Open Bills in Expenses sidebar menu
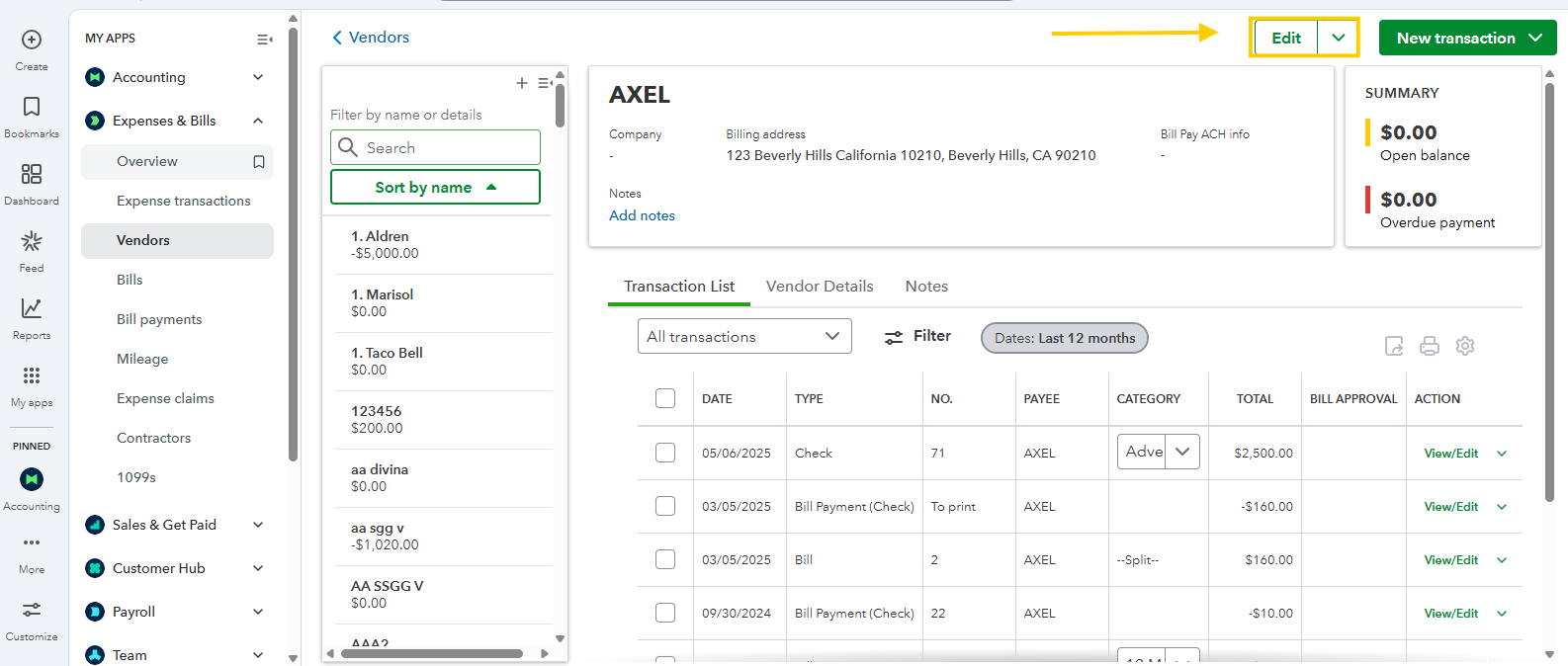 [x=130, y=280]
